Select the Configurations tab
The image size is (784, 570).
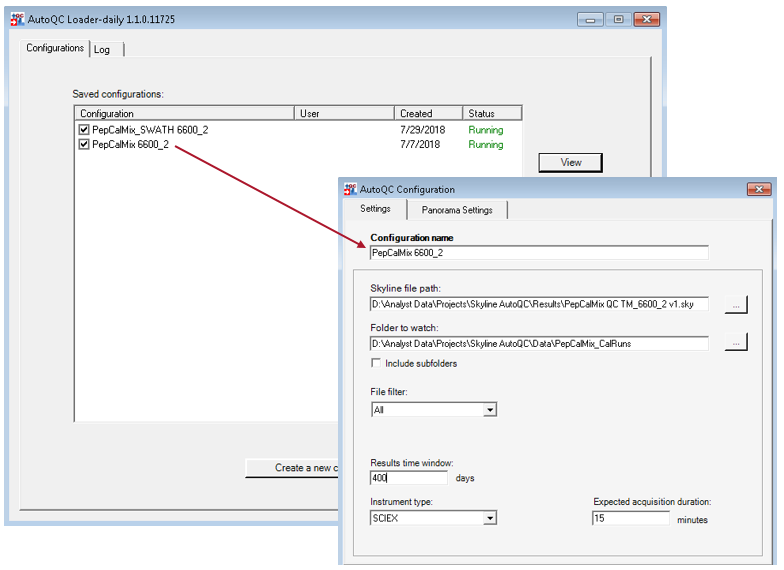coord(55,48)
